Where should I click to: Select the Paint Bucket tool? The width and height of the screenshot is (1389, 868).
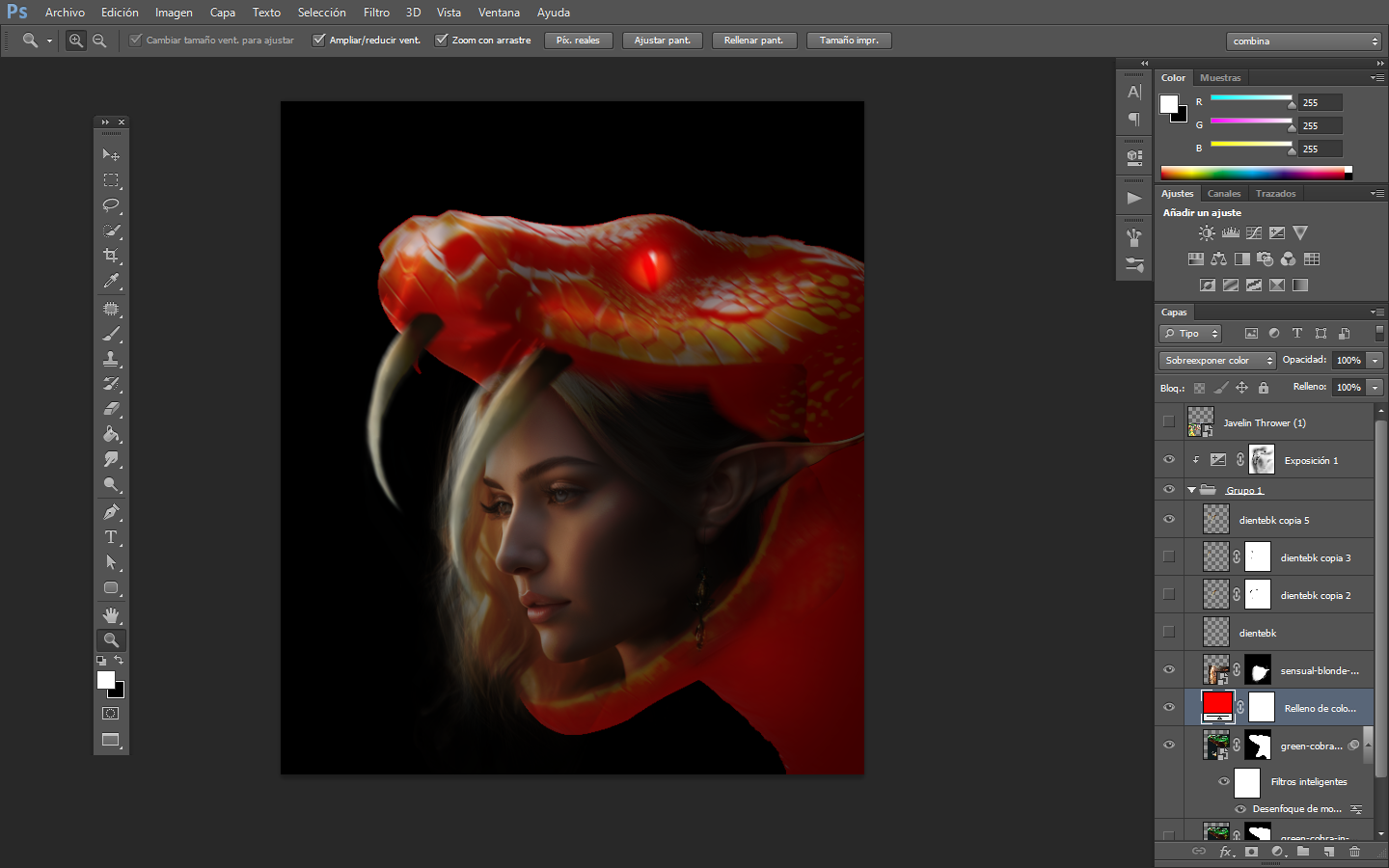111,434
